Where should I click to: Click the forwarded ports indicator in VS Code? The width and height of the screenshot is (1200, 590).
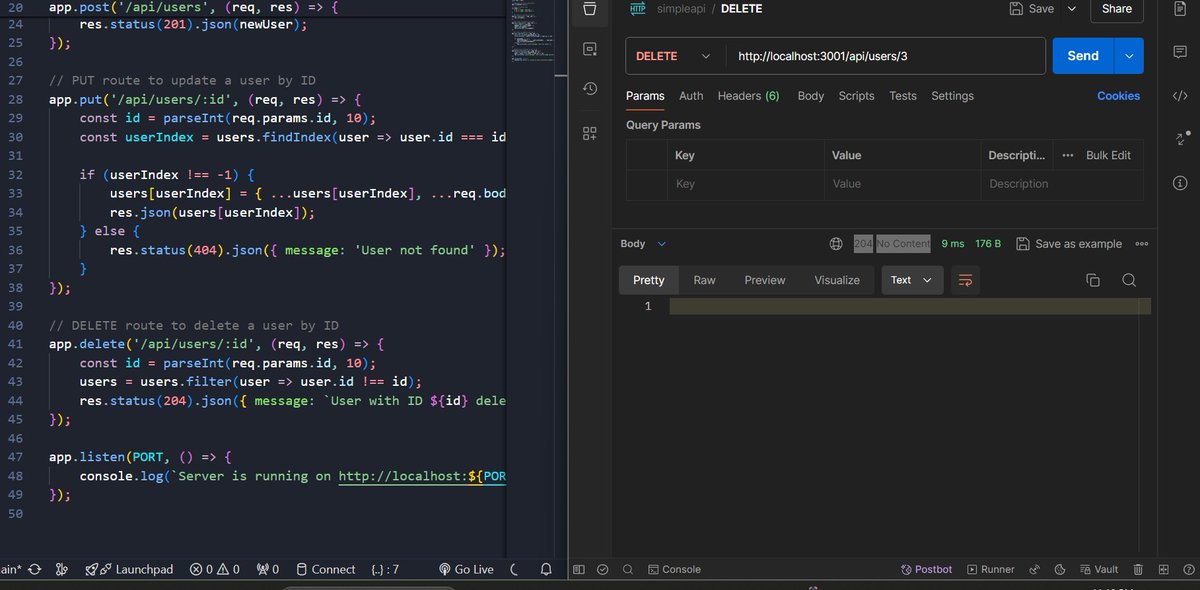[267, 569]
